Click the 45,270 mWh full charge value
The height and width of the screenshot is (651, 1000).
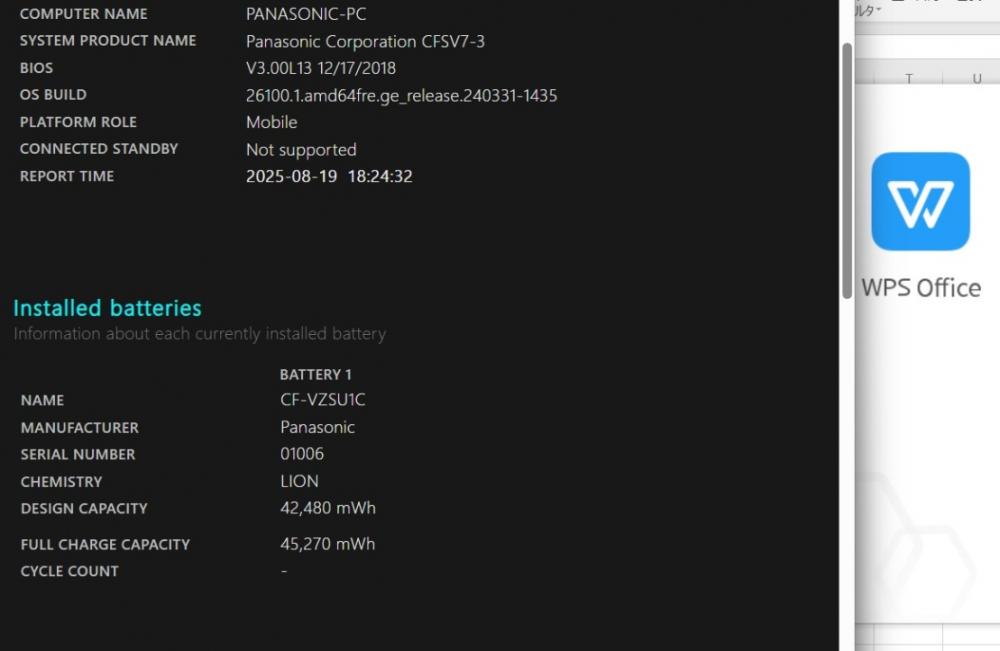pyautogui.click(x=328, y=544)
